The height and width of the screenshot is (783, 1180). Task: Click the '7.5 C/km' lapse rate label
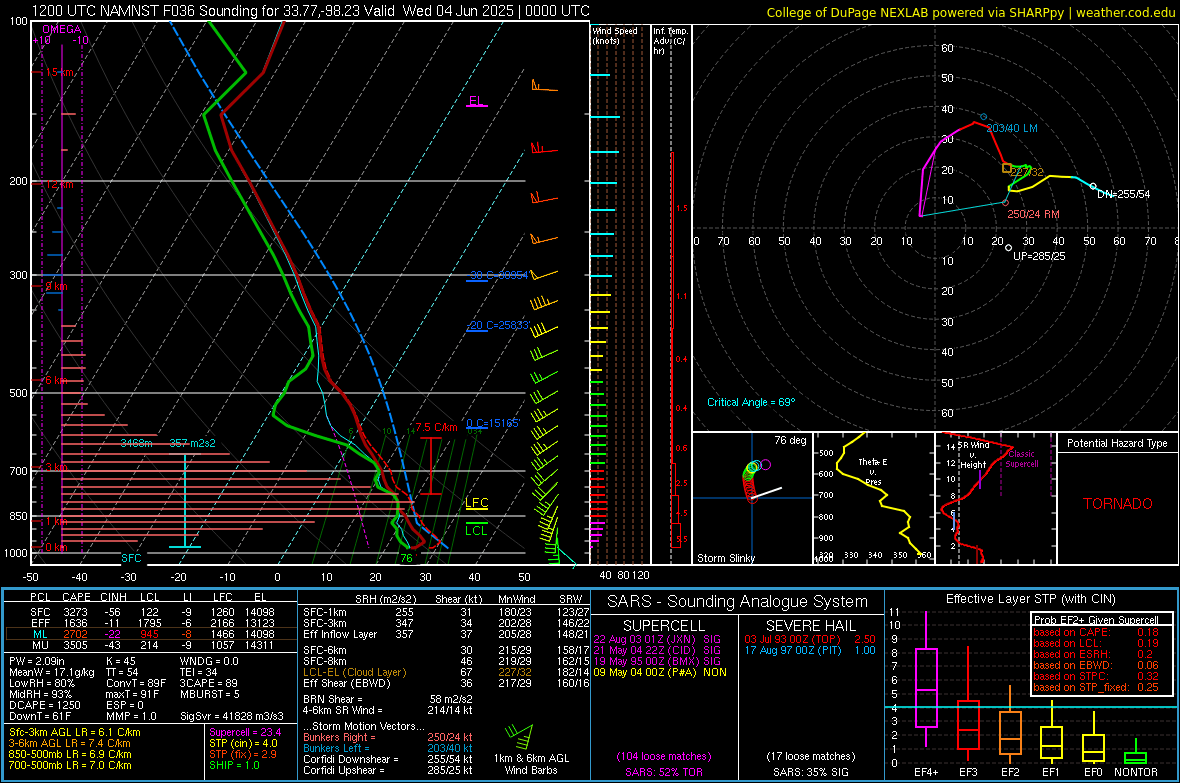pos(436,427)
